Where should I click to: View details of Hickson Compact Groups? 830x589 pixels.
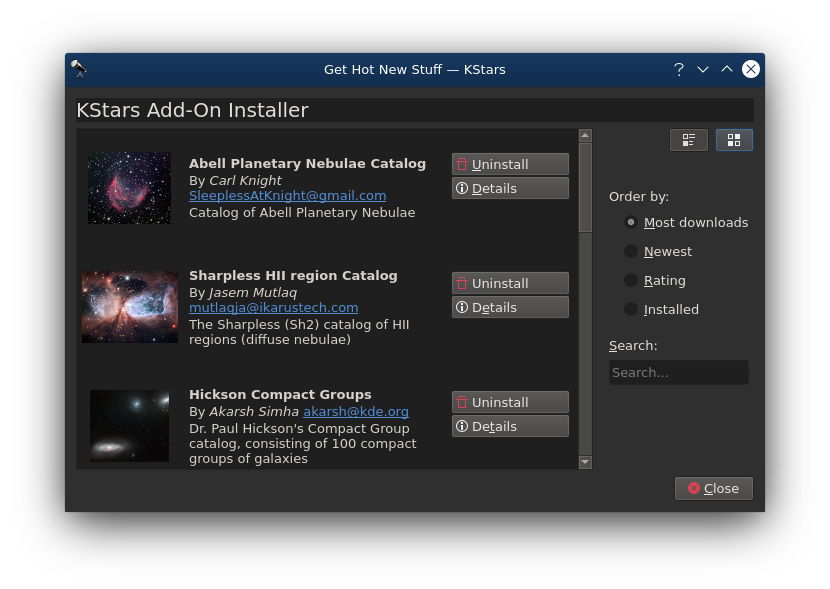[x=510, y=426]
